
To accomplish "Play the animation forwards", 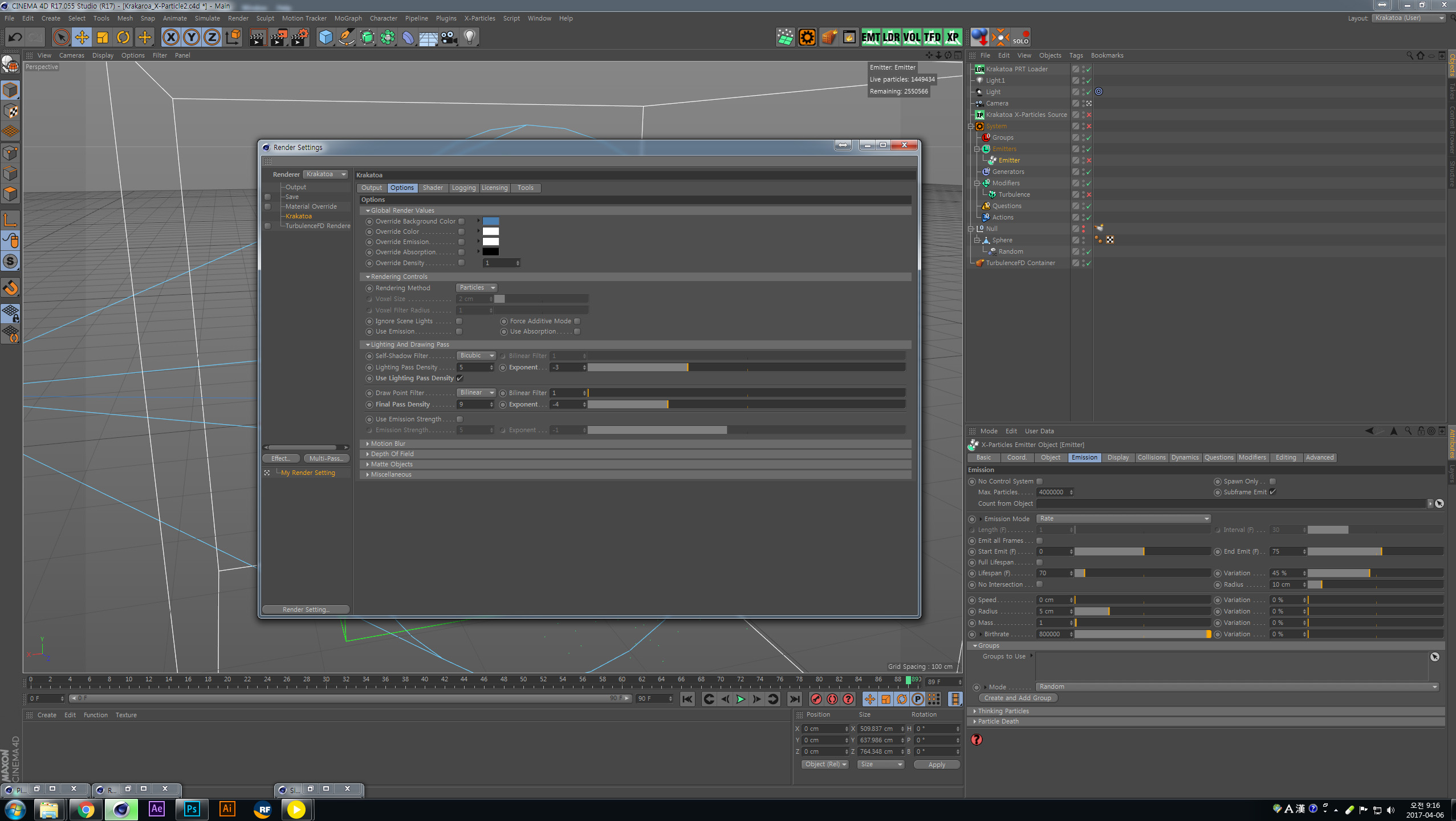I will (741, 699).
